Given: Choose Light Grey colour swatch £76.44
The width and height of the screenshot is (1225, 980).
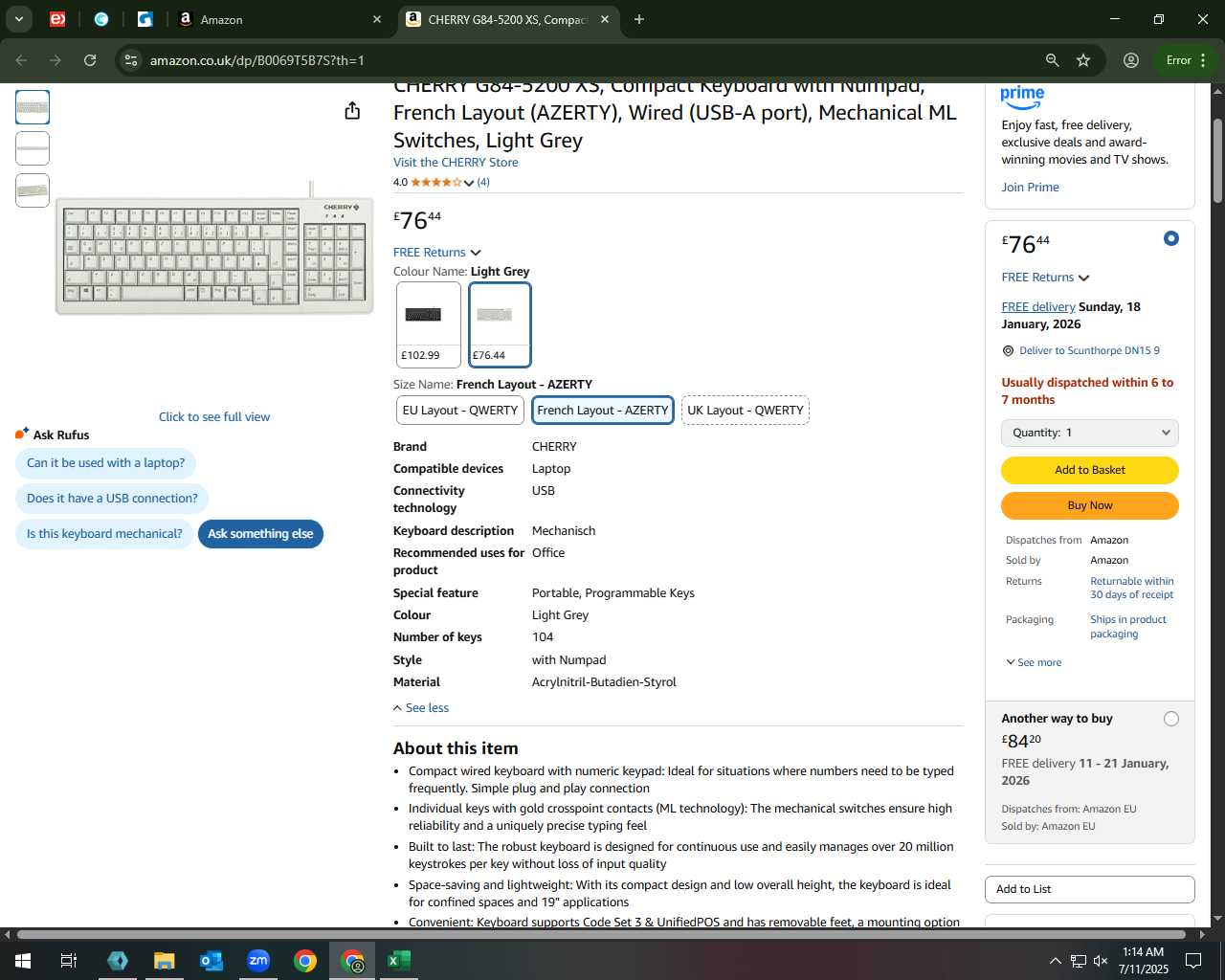Looking at the screenshot, I should click(500, 324).
